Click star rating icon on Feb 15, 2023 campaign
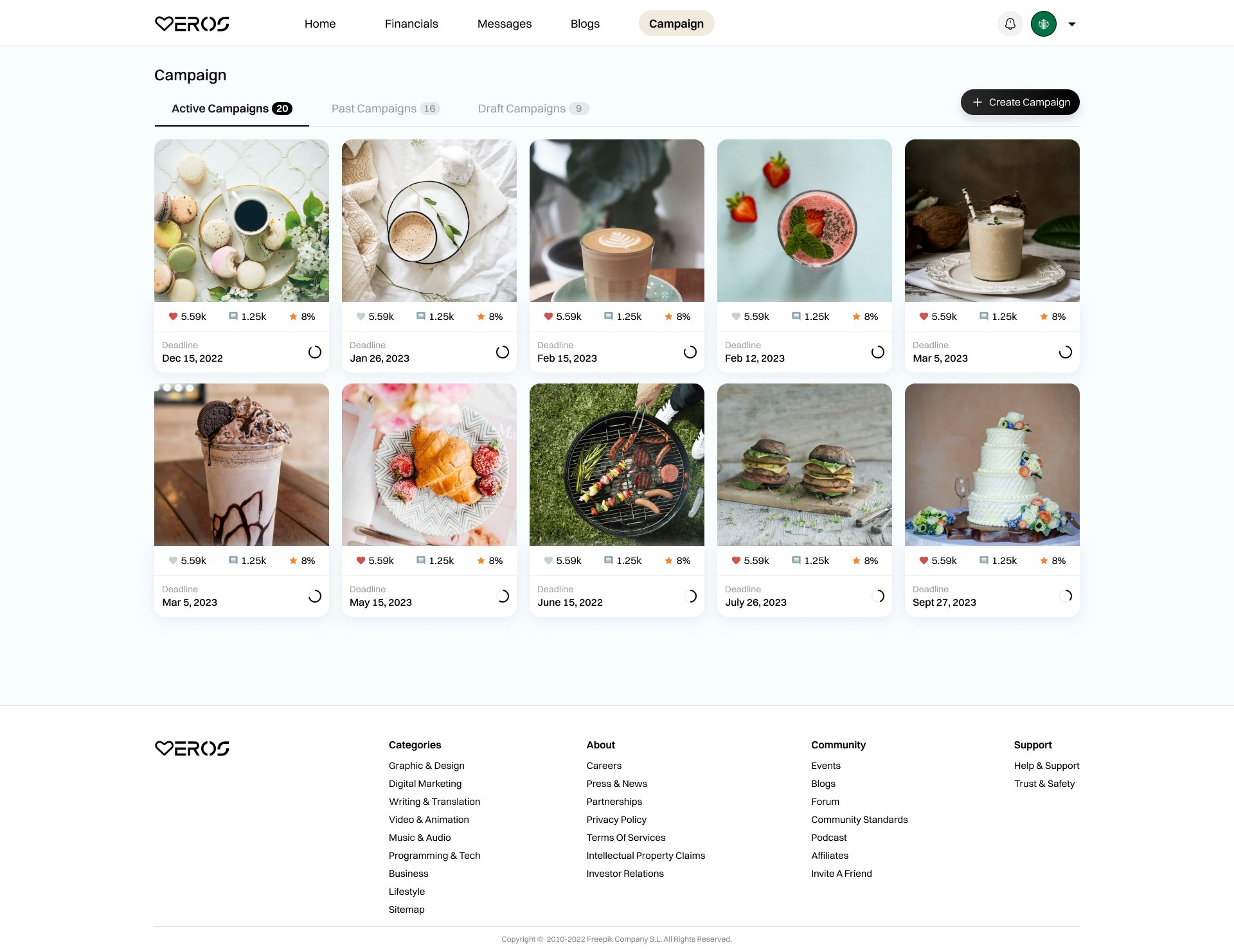Screen dimensions: 1234x952 tap(668, 316)
